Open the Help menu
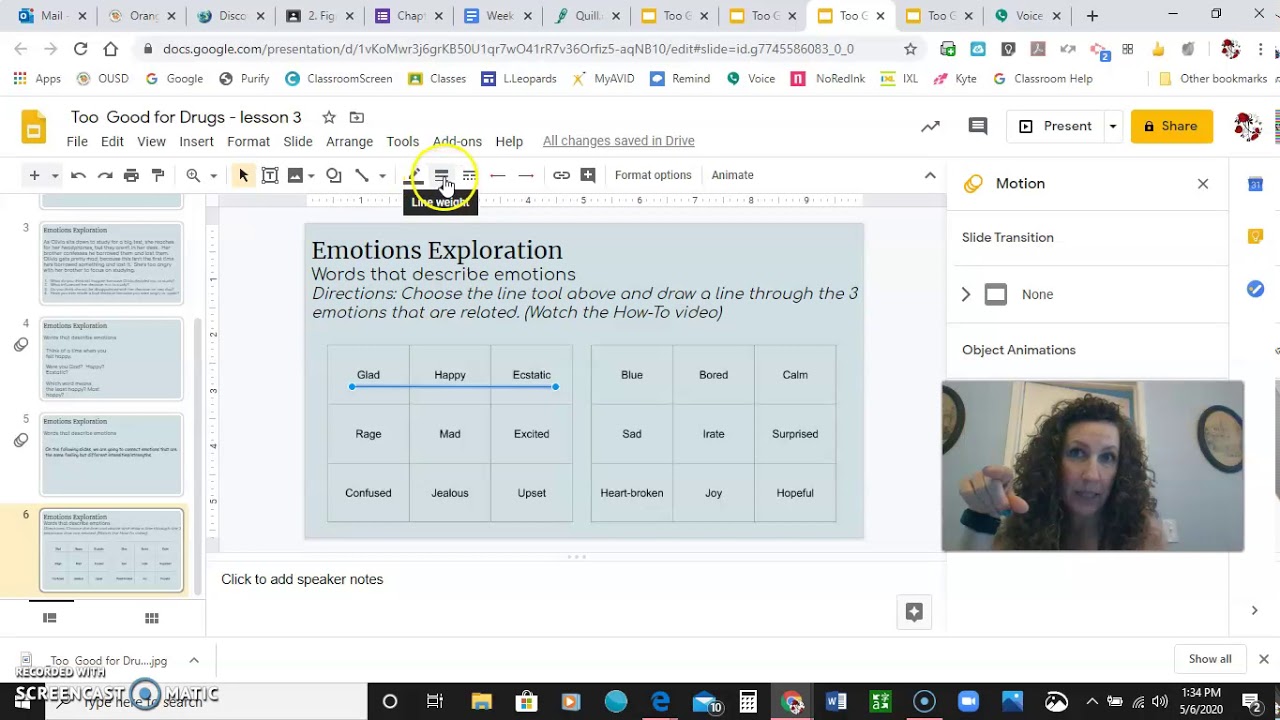The height and width of the screenshot is (720, 1280). (509, 141)
